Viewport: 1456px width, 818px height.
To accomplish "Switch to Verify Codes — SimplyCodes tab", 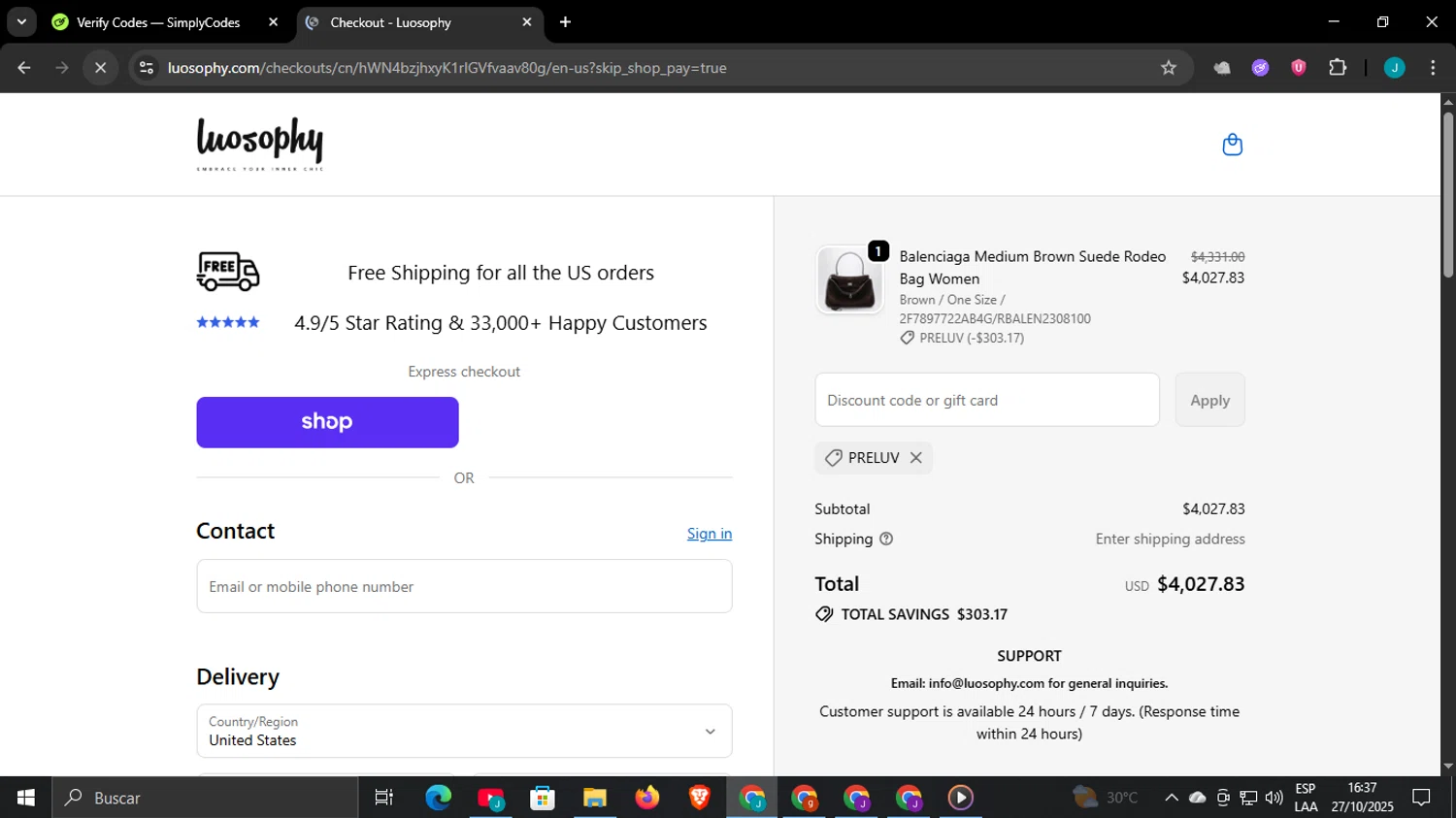I will coord(157,22).
